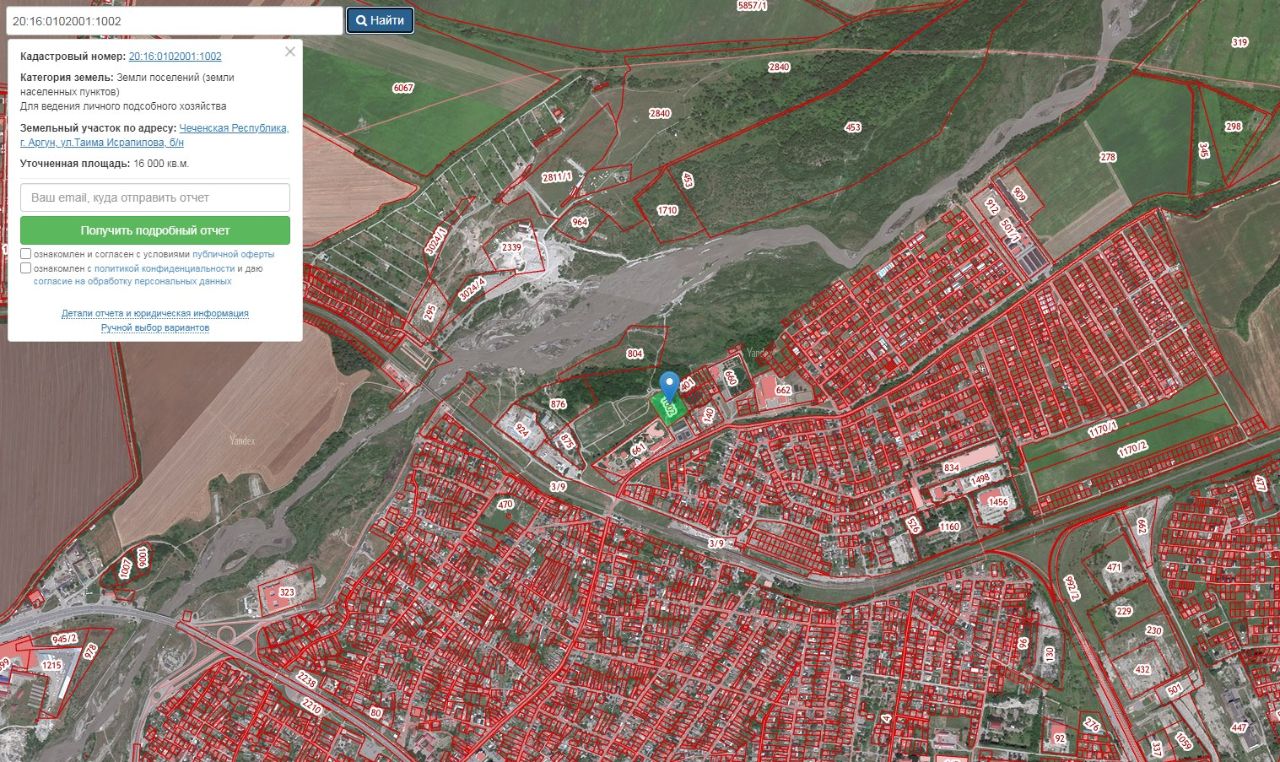Screen dimensions: 1280x762
Task: Click parcel label 323
Action: (287, 593)
